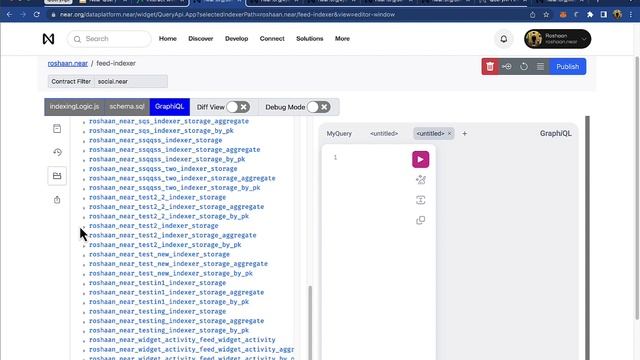This screenshot has height=360, width=640.
Task: Open browser extensions puzzle icon
Action: 590,15
